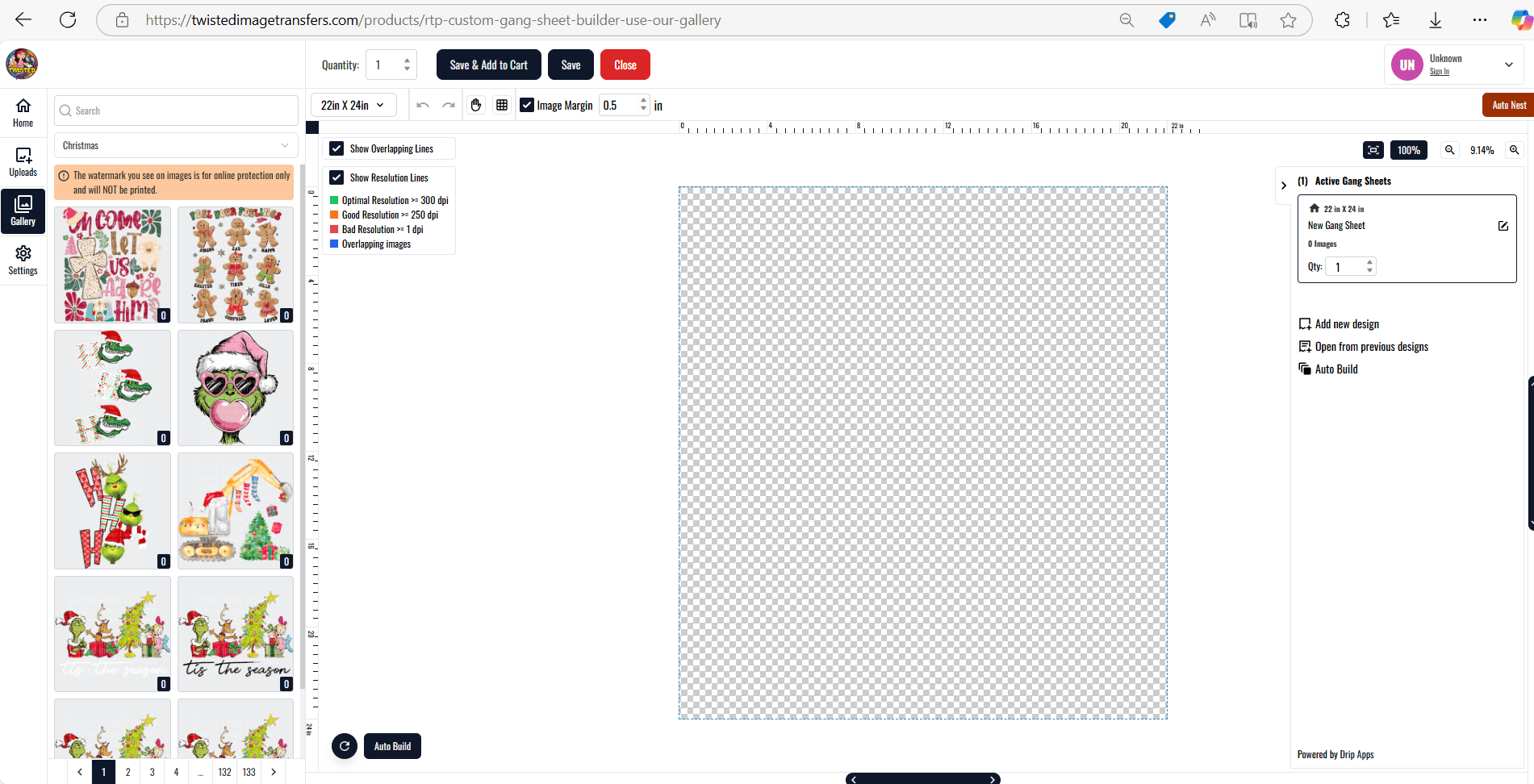This screenshot has width=1534, height=784.
Task: Click the undo arrow icon
Action: pyautogui.click(x=422, y=105)
